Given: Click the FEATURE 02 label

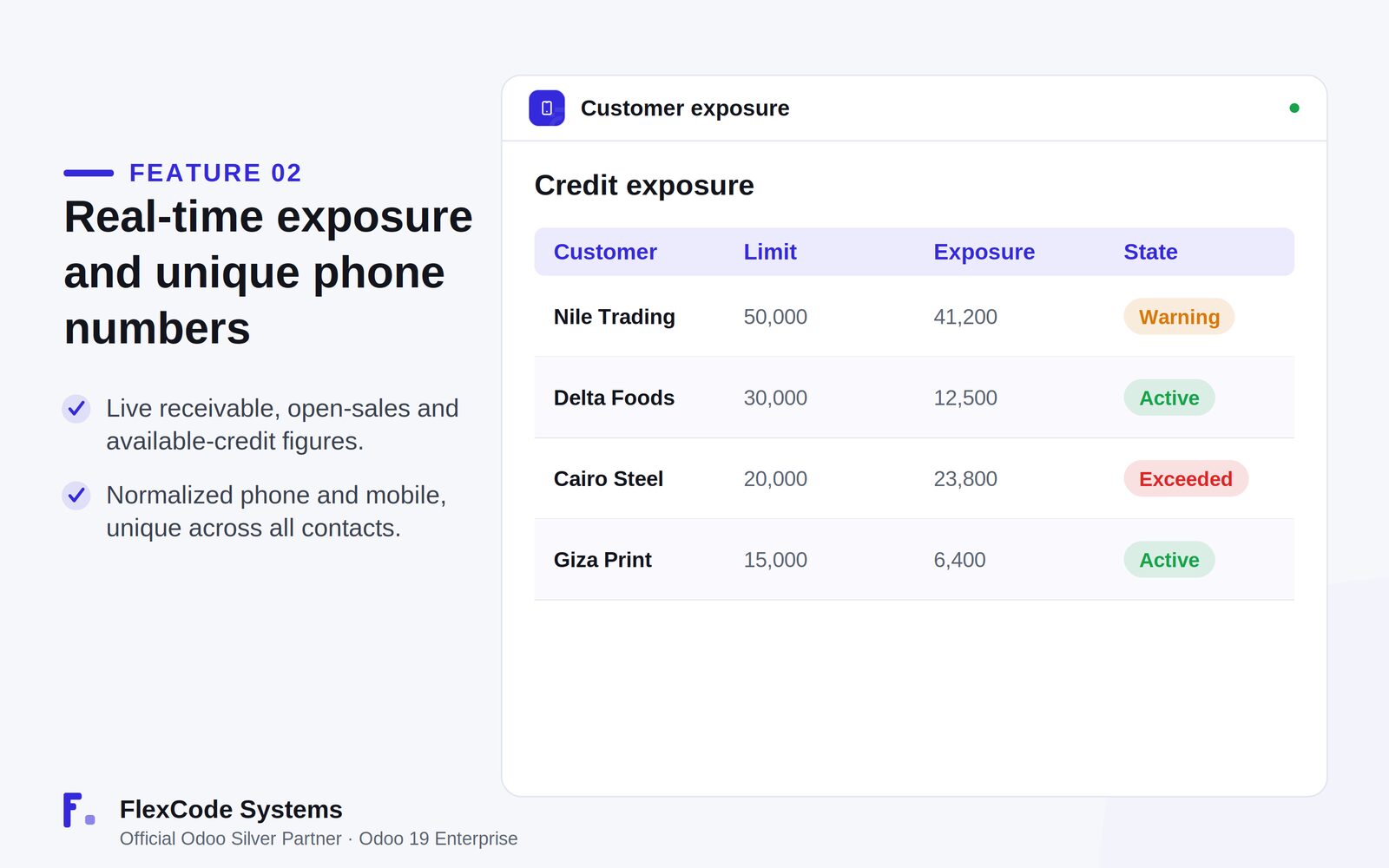Looking at the screenshot, I should coord(215,173).
